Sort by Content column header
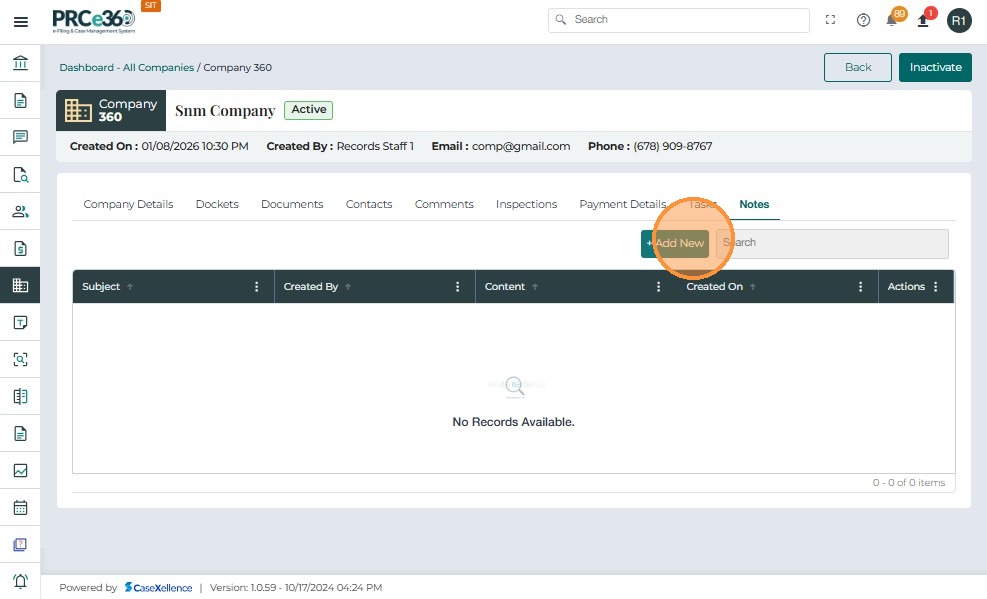The height and width of the screenshot is (599, 987). coord(505,287)
